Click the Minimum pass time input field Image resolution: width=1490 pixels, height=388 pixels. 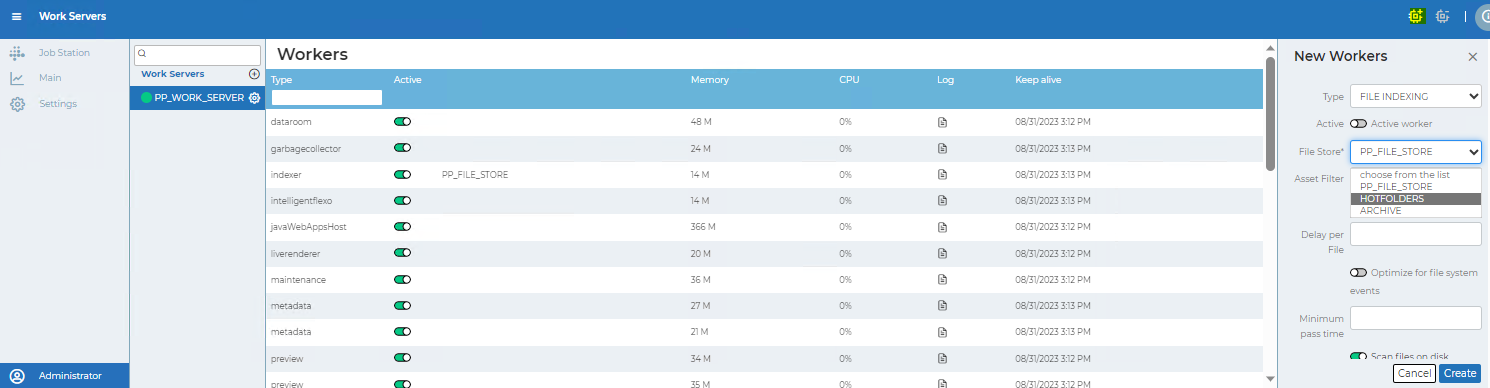(x=1415, y=318)
